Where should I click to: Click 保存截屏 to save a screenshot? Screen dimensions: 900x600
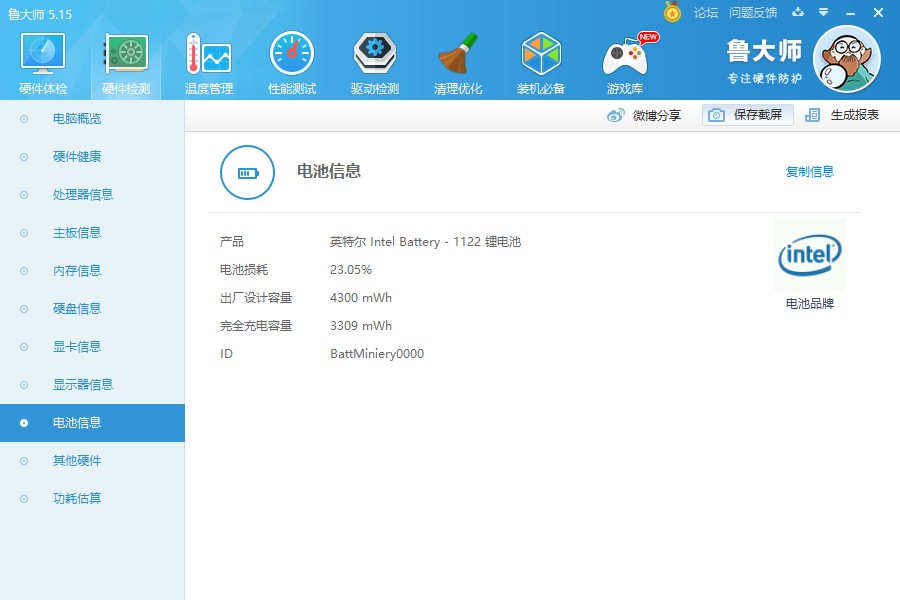[747, 115]
